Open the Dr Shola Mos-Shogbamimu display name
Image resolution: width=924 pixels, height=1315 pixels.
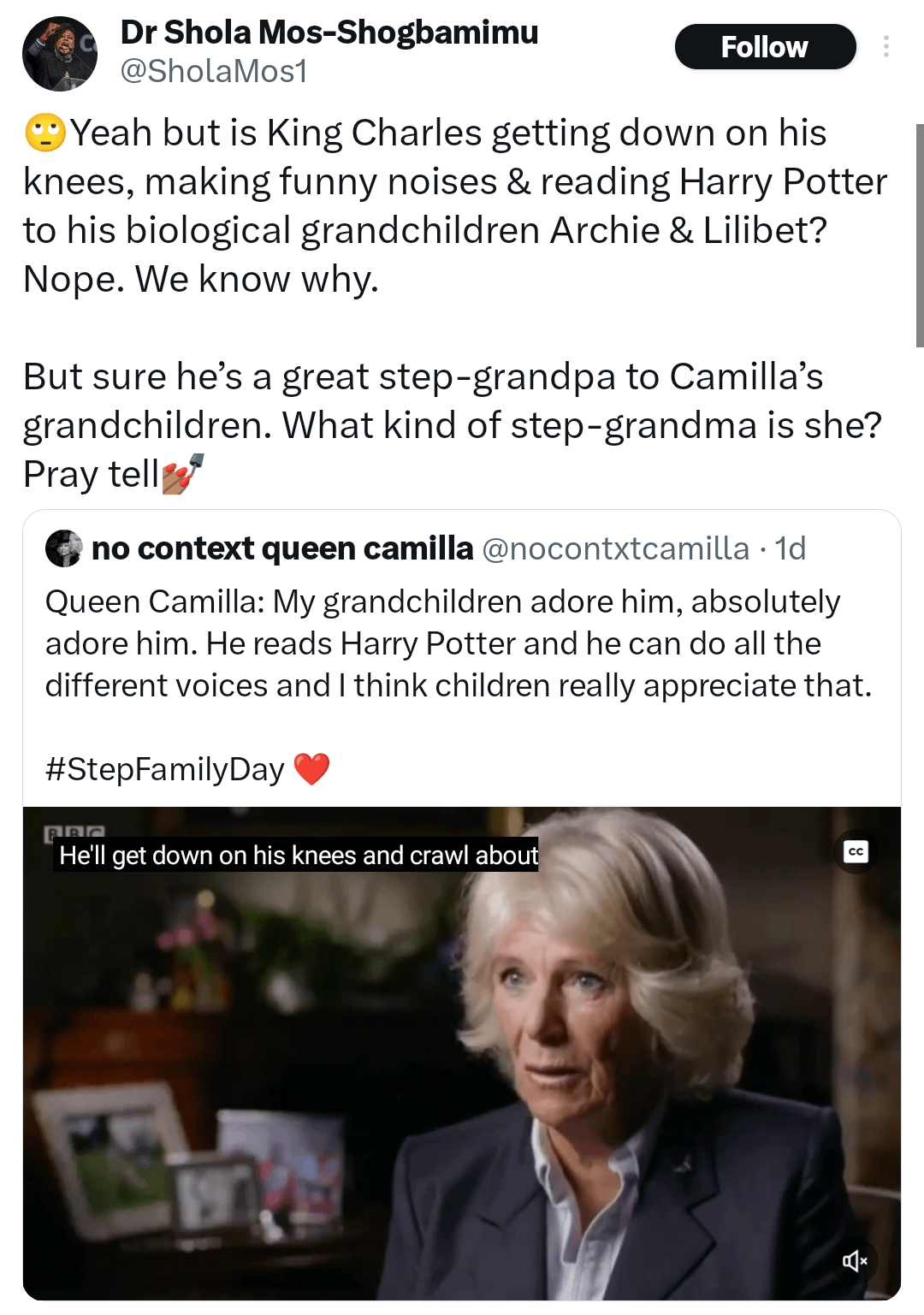329,33
